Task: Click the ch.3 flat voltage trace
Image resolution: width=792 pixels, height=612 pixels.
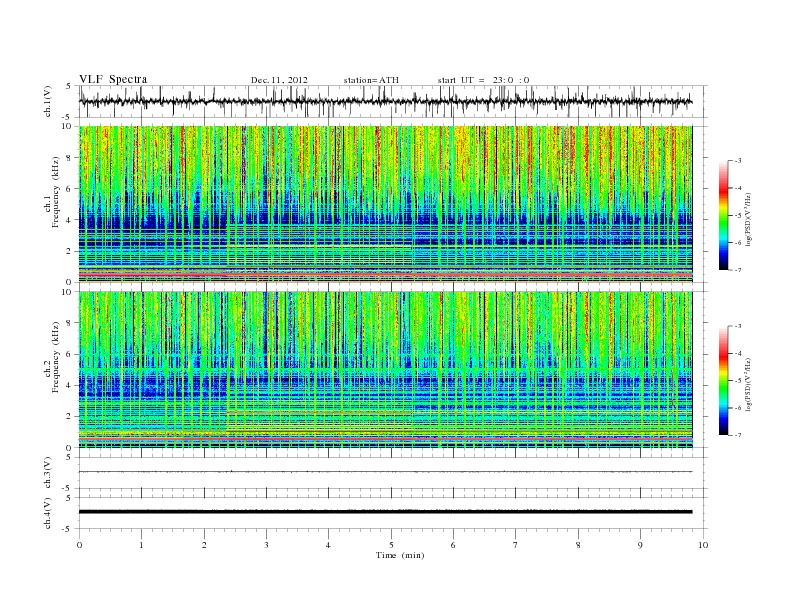Action: tap(385, 472)
